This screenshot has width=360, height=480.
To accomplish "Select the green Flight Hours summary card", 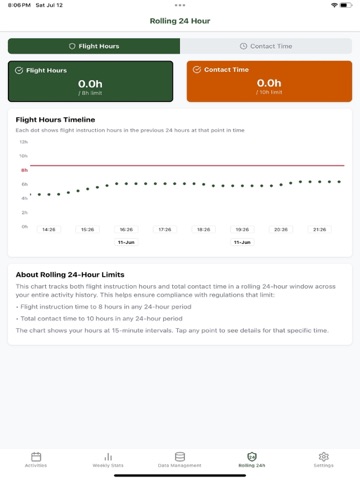I will pyautogui.click(x=90, y=81).
